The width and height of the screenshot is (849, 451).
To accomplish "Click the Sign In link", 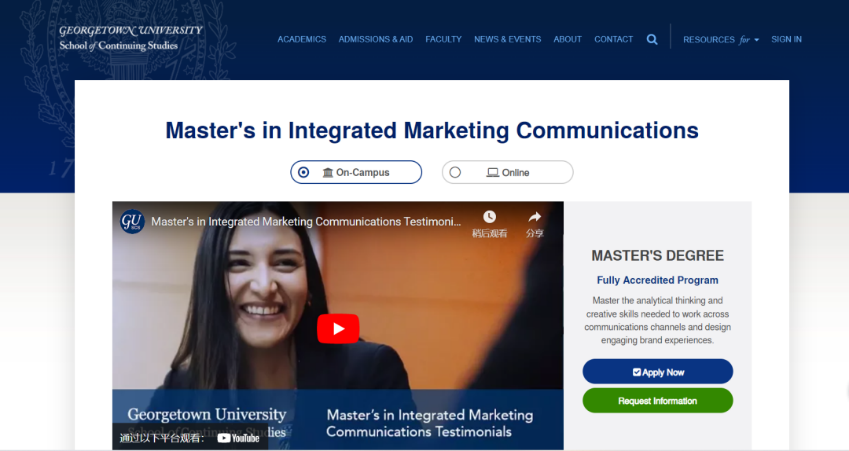I will 786,40.
